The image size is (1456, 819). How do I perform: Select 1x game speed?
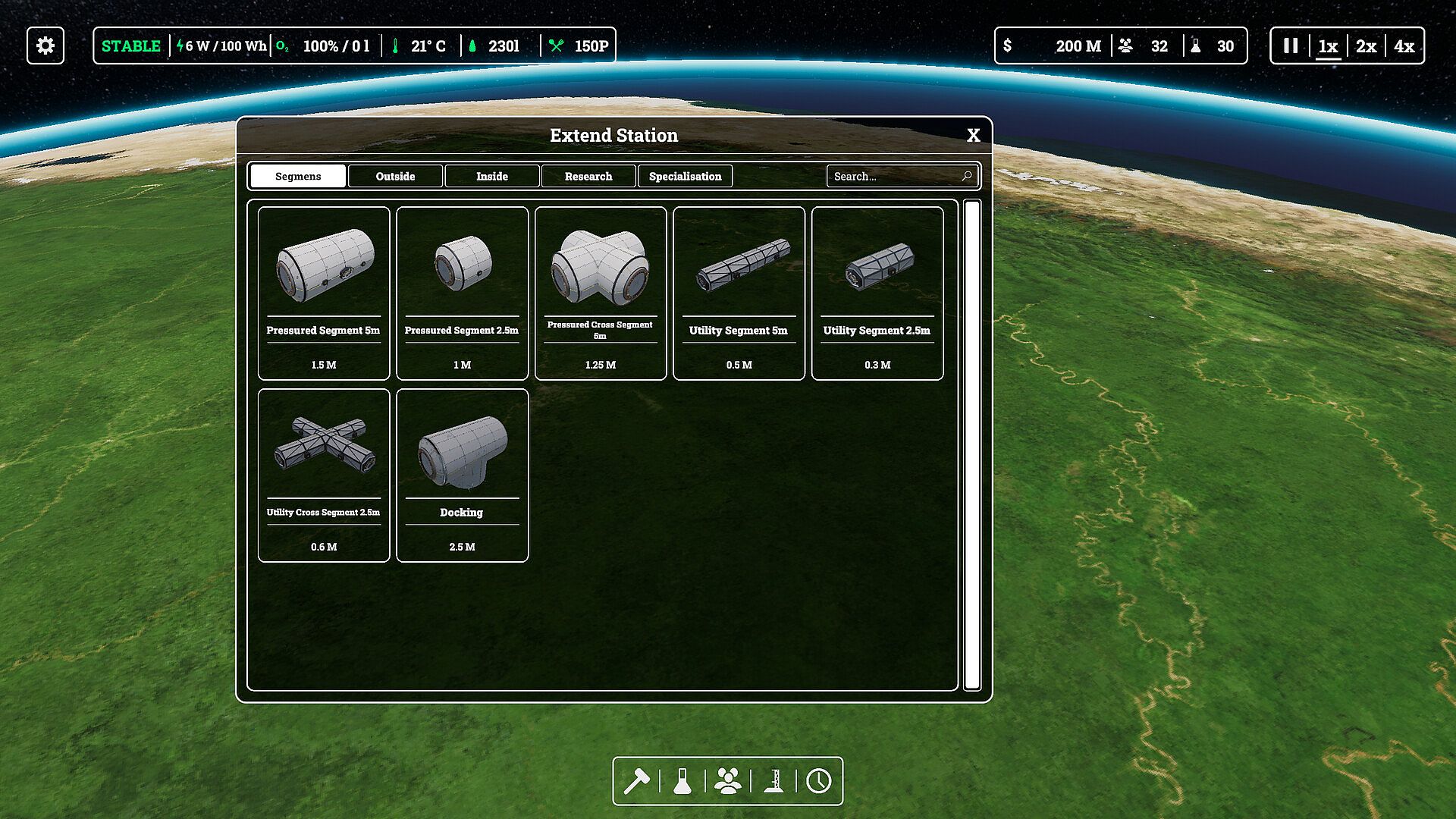(x=1328, y=45)
